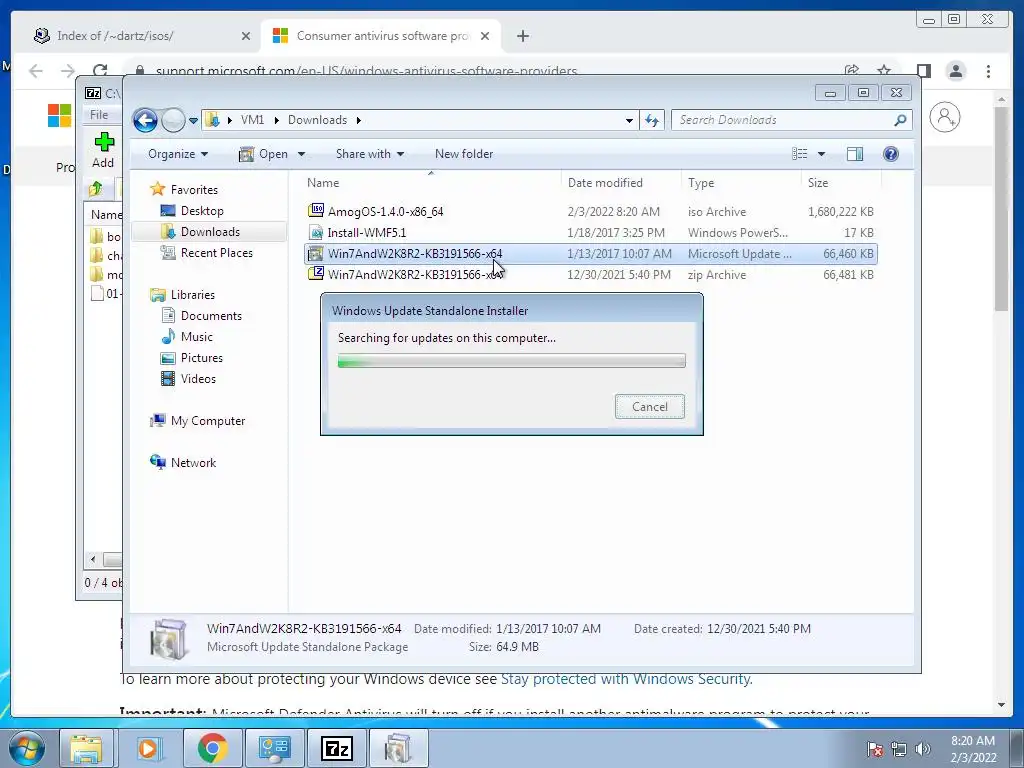The height and width of the screenshot is (768, 1024).
Task: Click Chrome back arrow button
Action: point(36,71)
